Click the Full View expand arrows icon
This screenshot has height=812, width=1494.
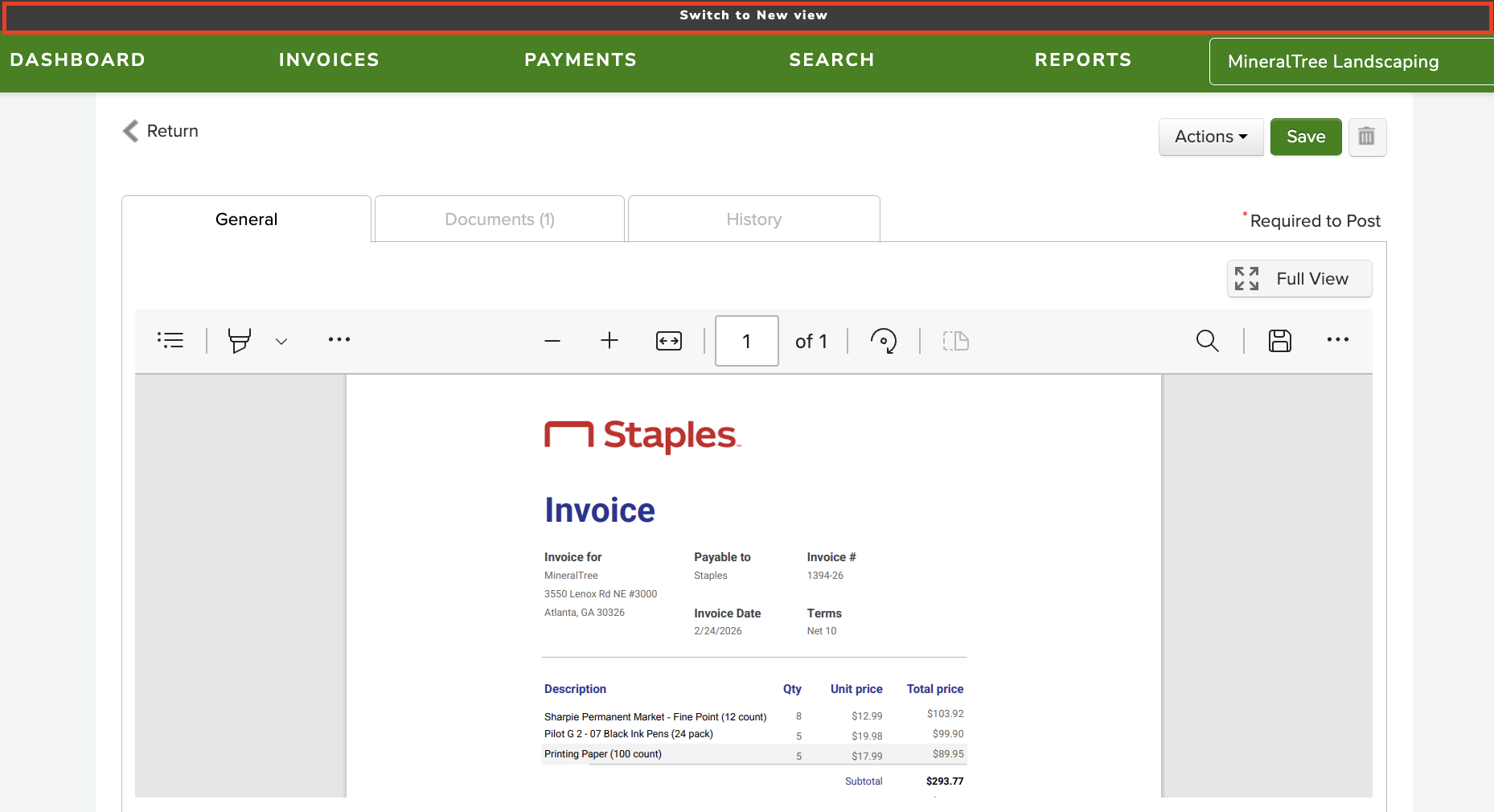[1246, 279]
